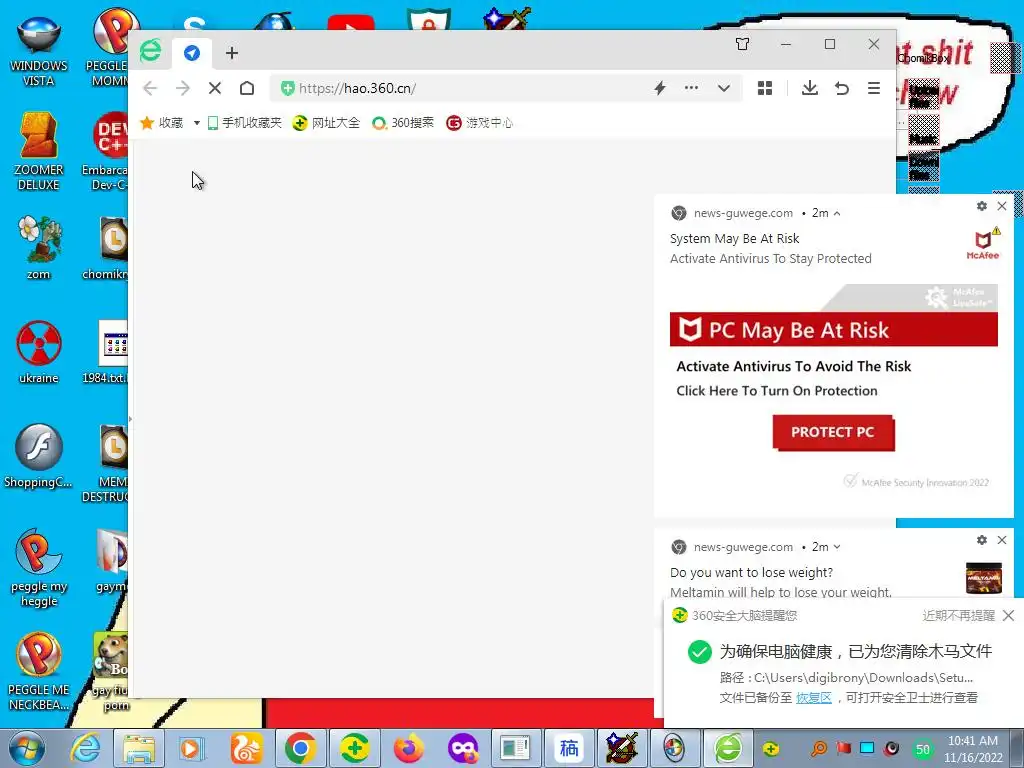
Task: Open the media player taskbar icon
Action: pyautogui.click(x=192, y=748)
